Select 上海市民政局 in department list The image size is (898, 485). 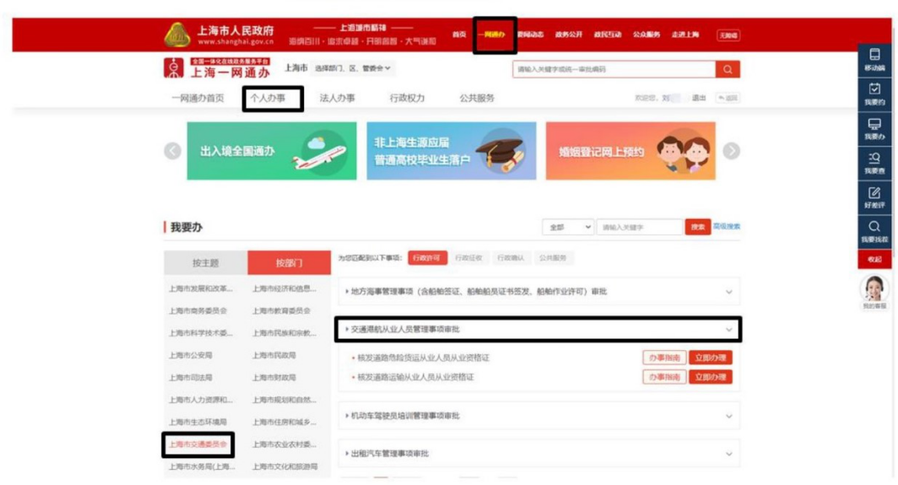[x=274, y=356]
